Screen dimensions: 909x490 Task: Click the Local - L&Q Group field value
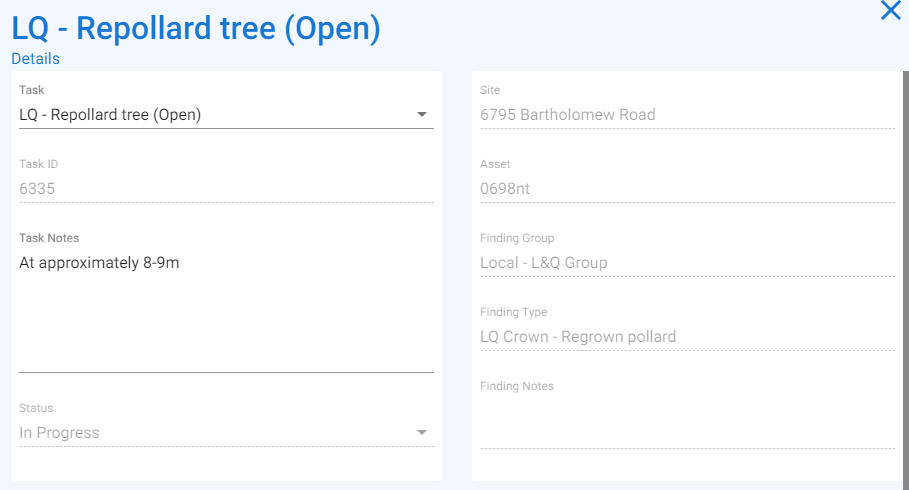[x=544, y=263]
